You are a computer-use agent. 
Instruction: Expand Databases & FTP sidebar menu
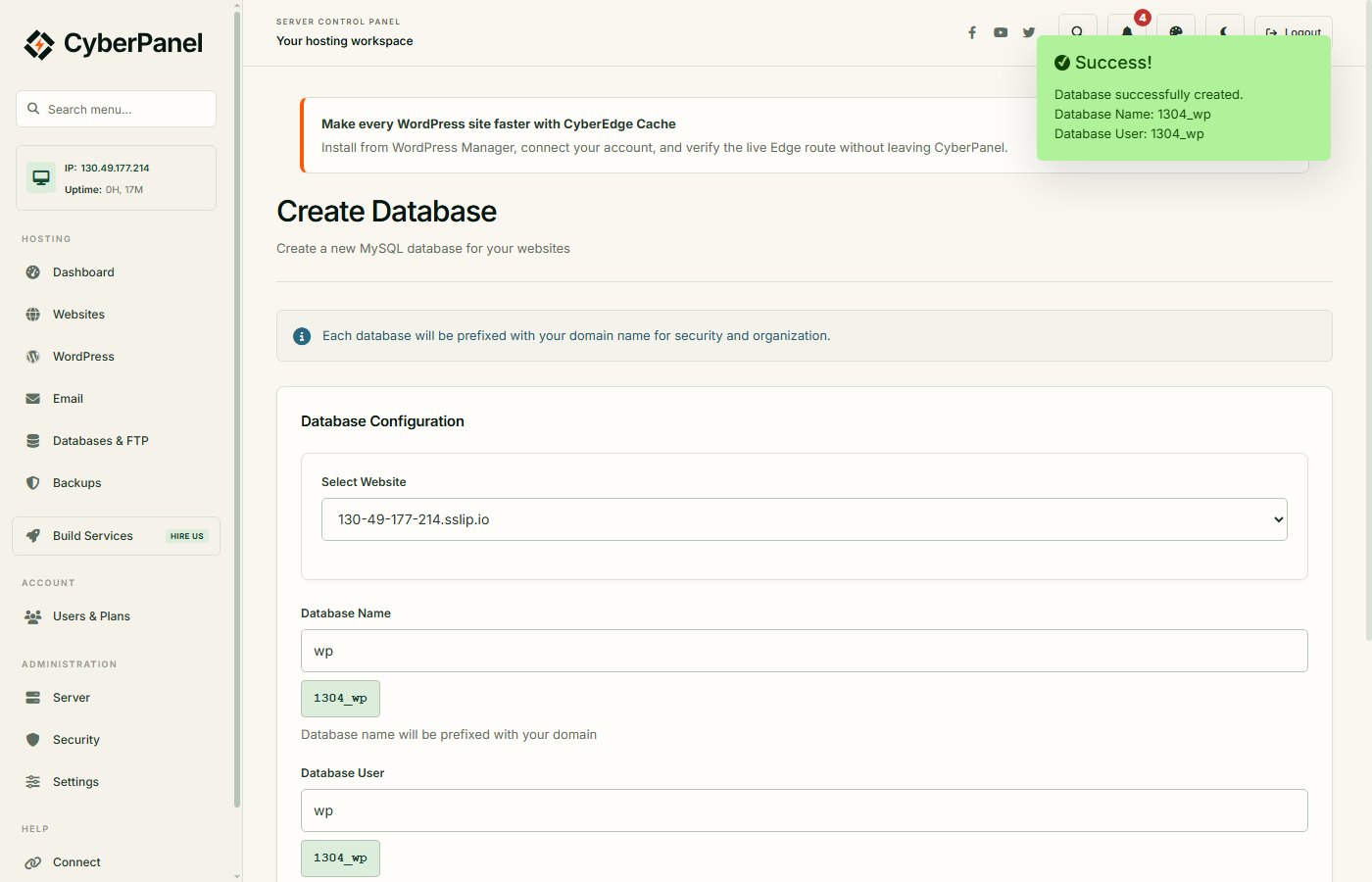tap(117, 441)
